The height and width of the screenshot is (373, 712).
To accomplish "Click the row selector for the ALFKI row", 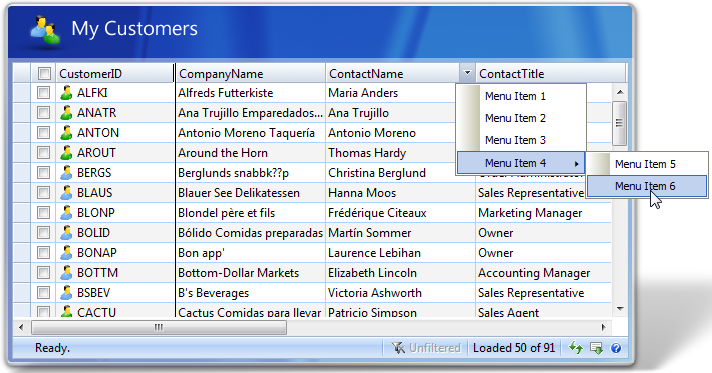I will point(22,93).
